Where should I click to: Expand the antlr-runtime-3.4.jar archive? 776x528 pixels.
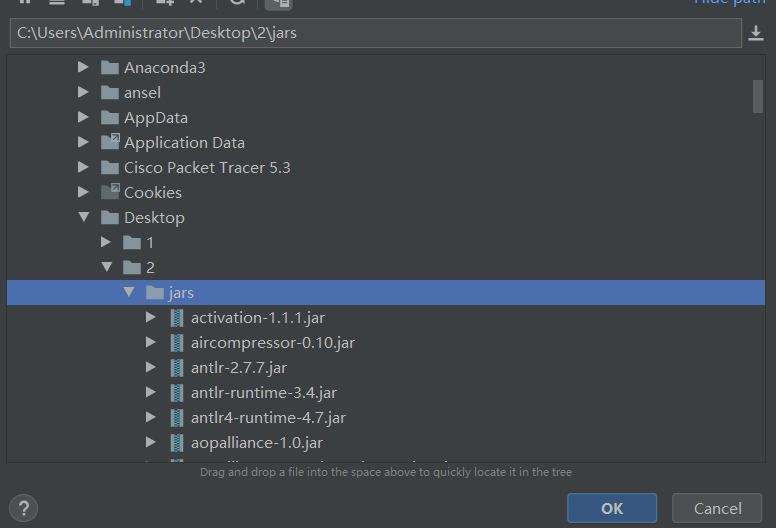point(150,392)
